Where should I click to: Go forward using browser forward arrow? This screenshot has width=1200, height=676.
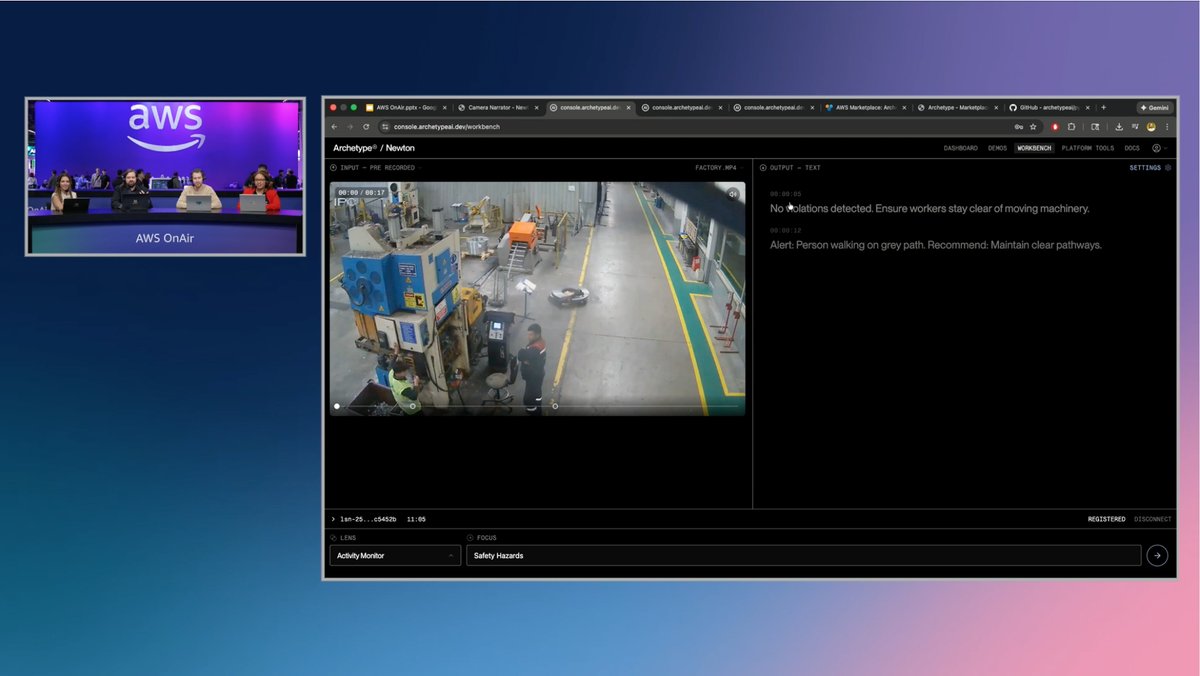[x=350, y=127]
